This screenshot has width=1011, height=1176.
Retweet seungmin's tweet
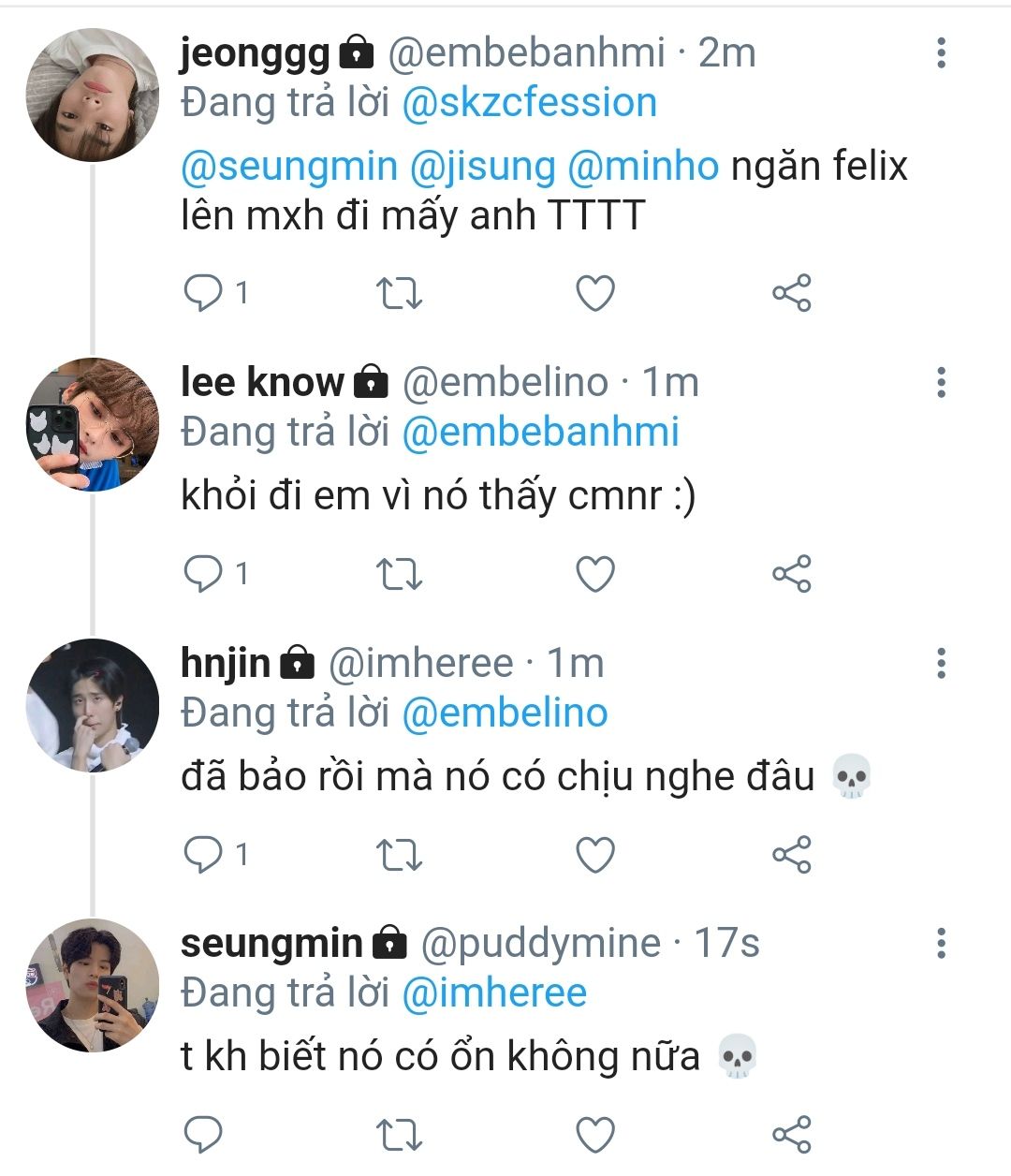pos(399,1135)
